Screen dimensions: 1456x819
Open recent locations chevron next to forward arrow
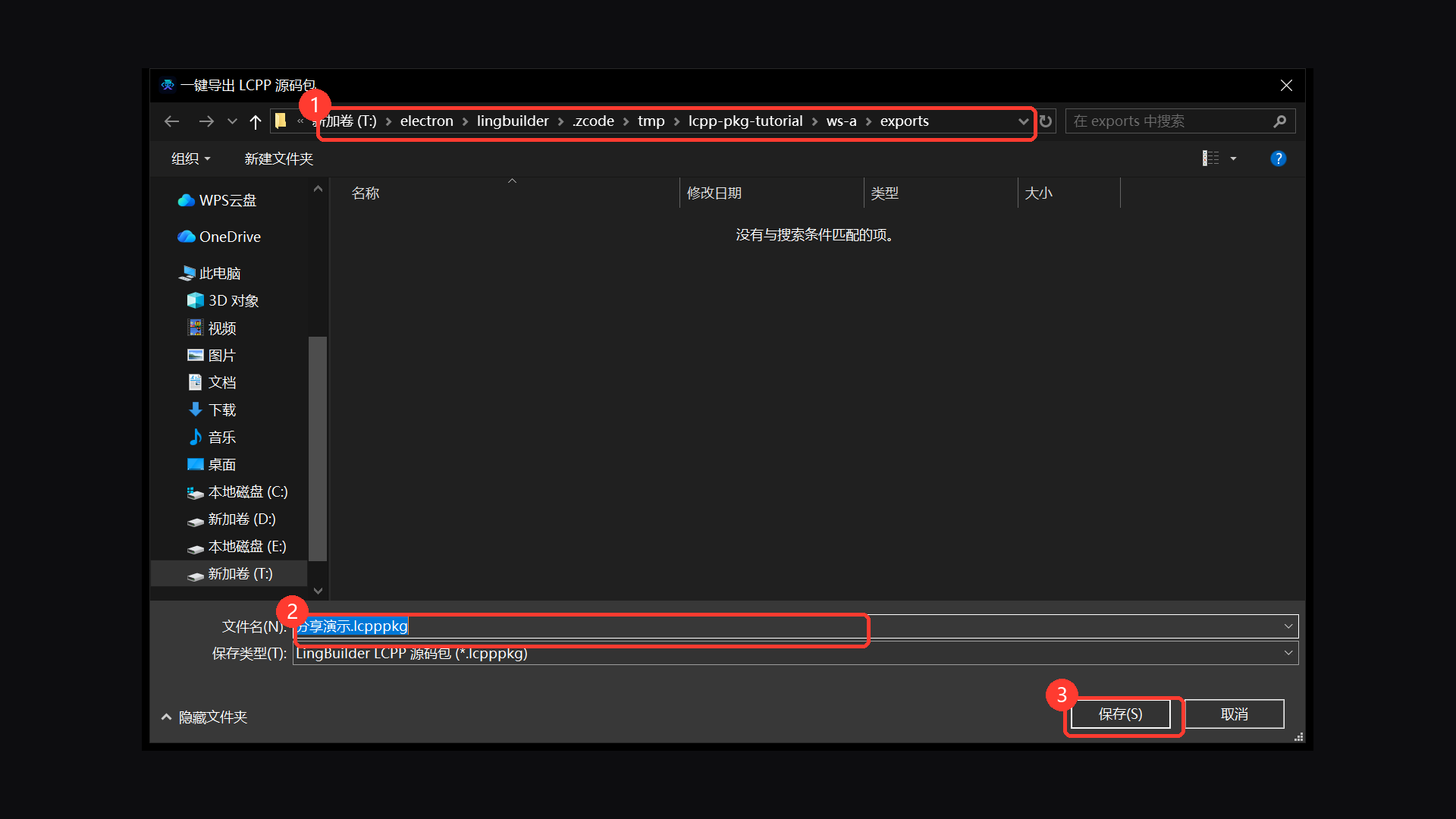point(232,121)
